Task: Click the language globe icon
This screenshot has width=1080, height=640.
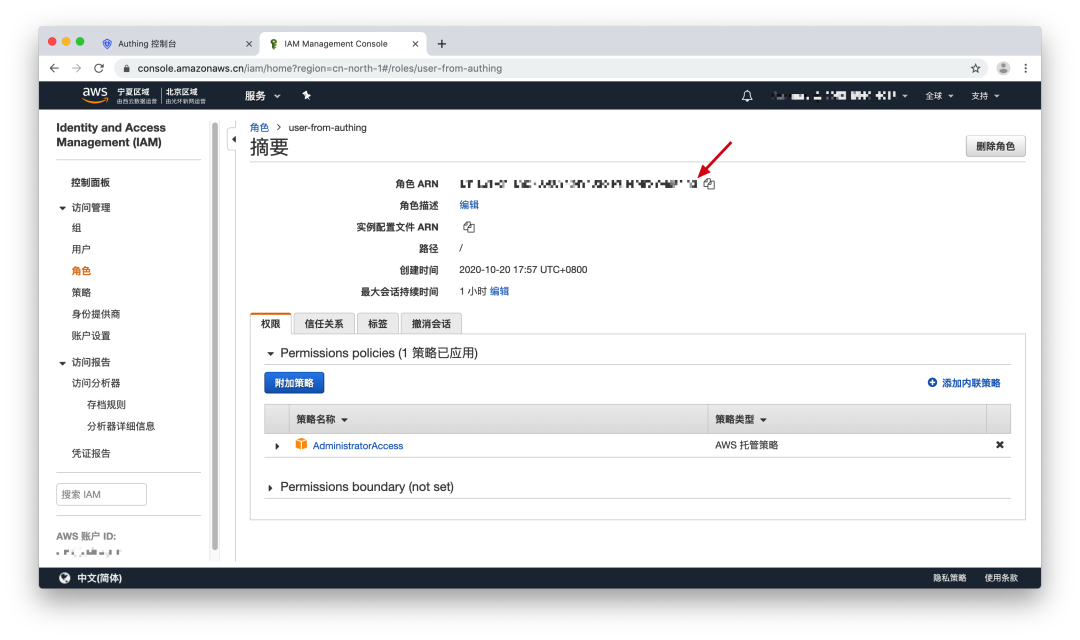Action: coord(64,578)
